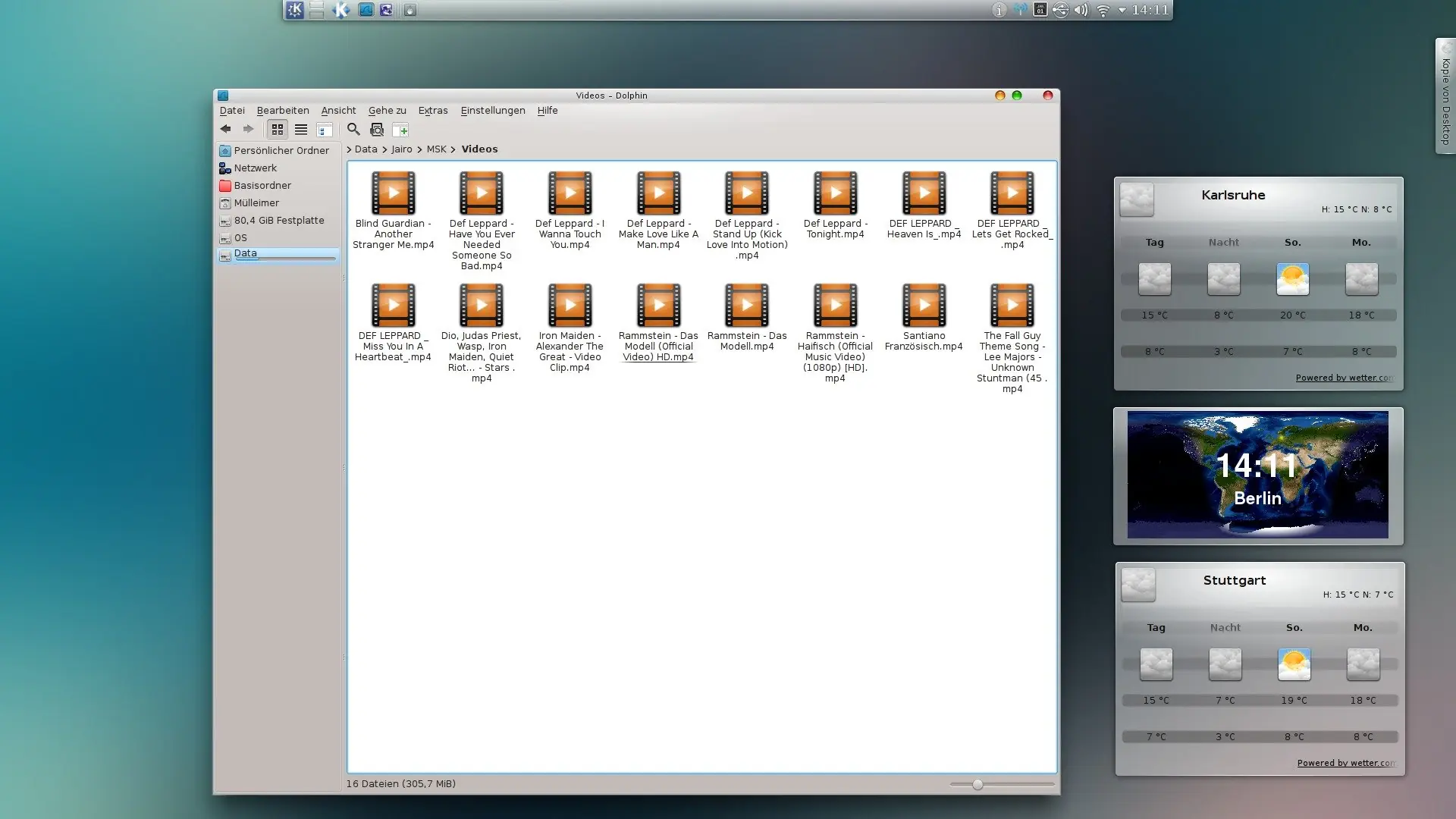This screenshot has width=1456, height=819.
Task: Select DEF LEPPARD _ Lets Get Rocked_.mp4 icon
Action: [1012, 193]
